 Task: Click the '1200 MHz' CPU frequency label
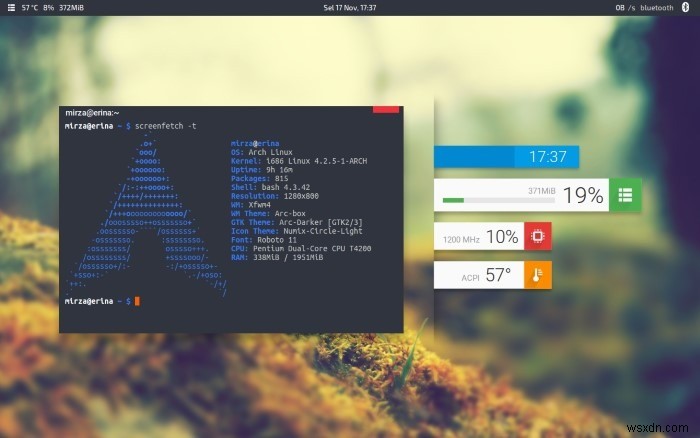point(461,240)
